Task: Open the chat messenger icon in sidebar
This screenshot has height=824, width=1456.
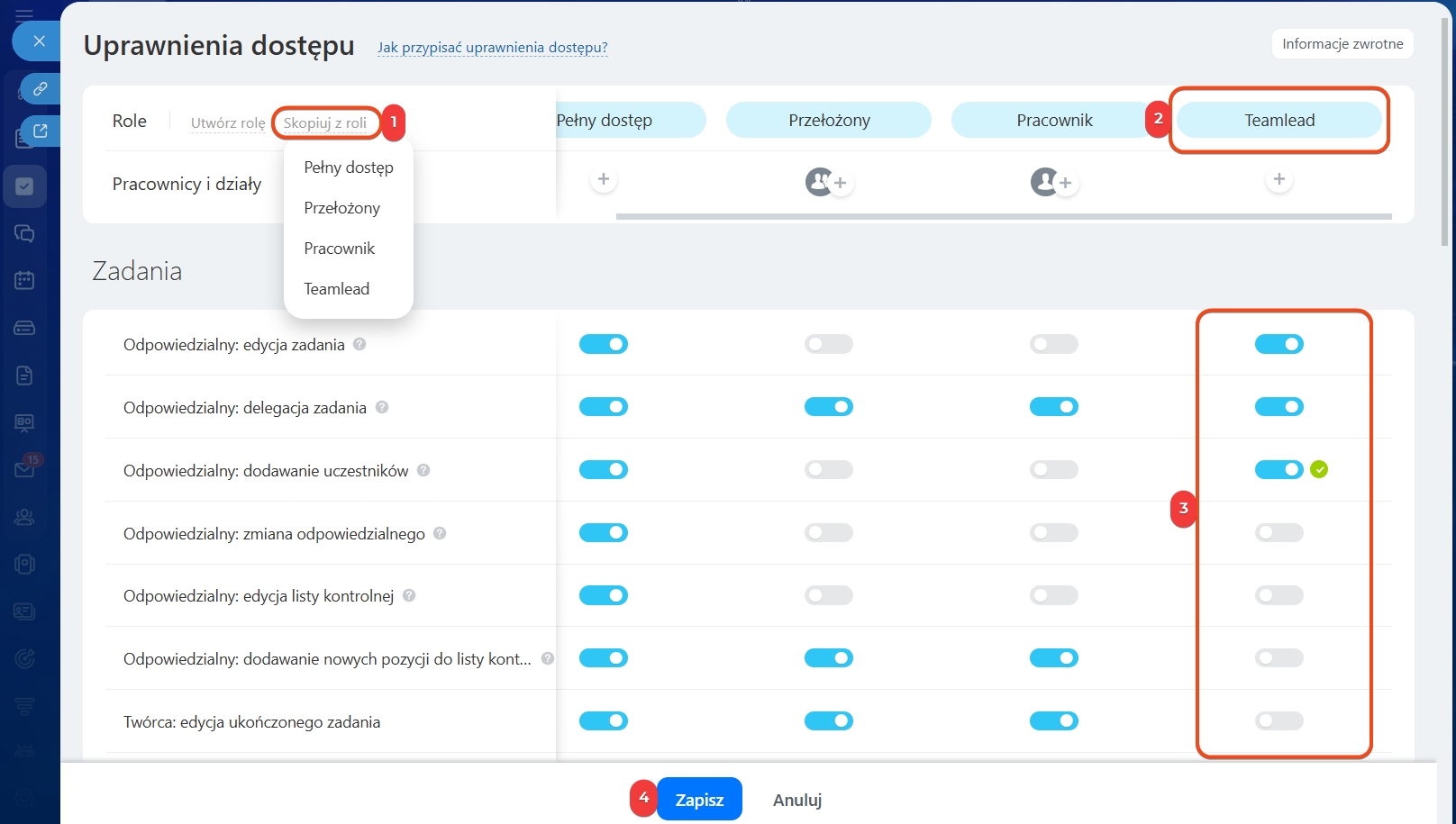Action: [x=25, y=234]
